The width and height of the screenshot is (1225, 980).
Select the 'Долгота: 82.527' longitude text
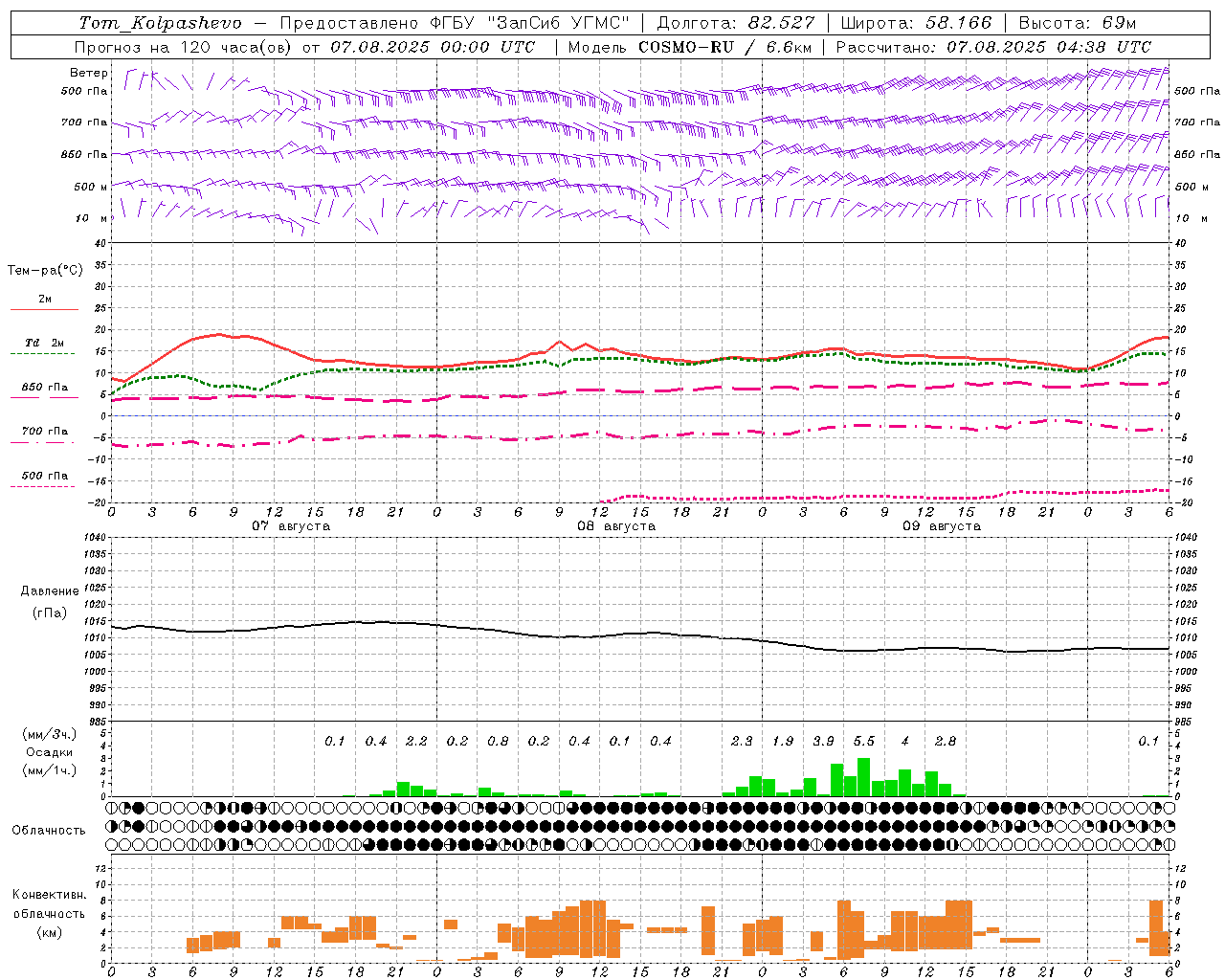coord(736,23)
